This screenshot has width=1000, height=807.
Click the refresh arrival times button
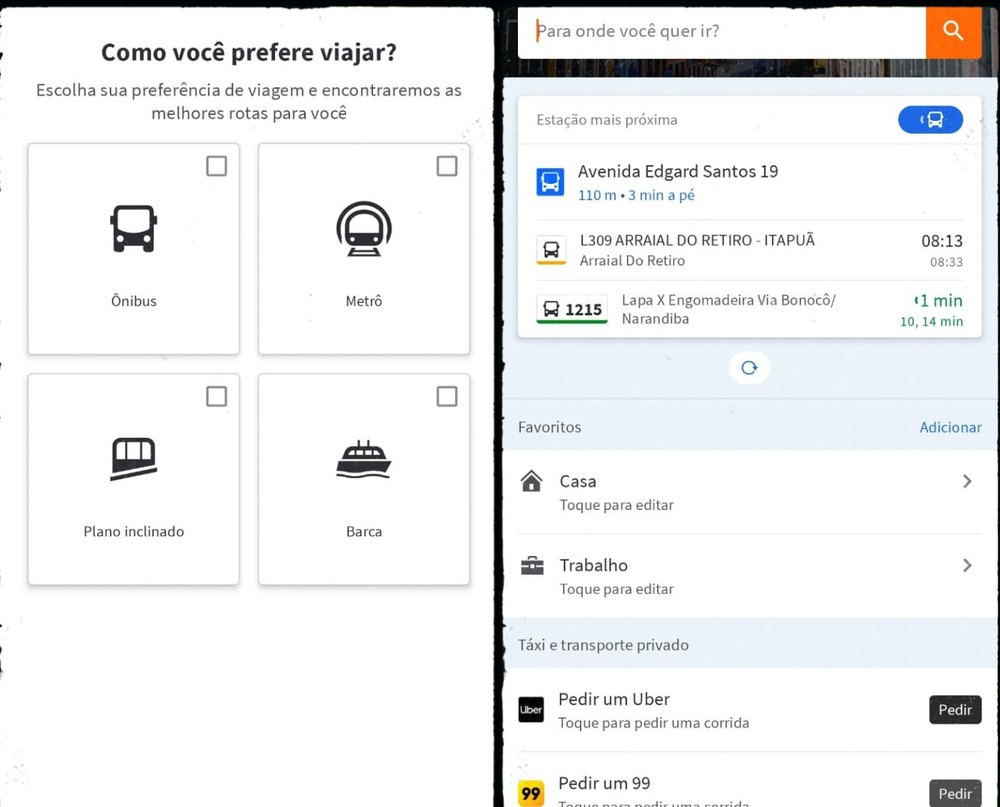click(749, 367)
